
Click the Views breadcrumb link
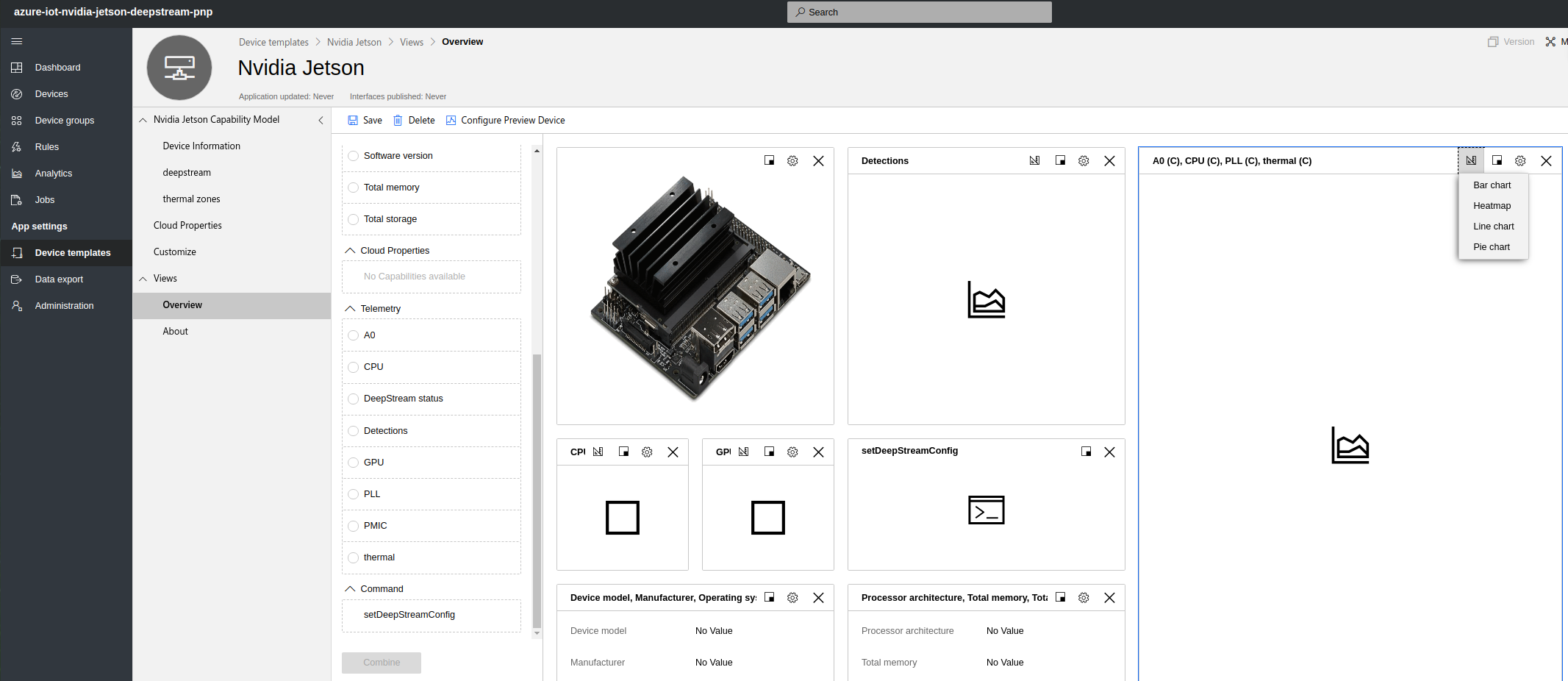(412, 42)
